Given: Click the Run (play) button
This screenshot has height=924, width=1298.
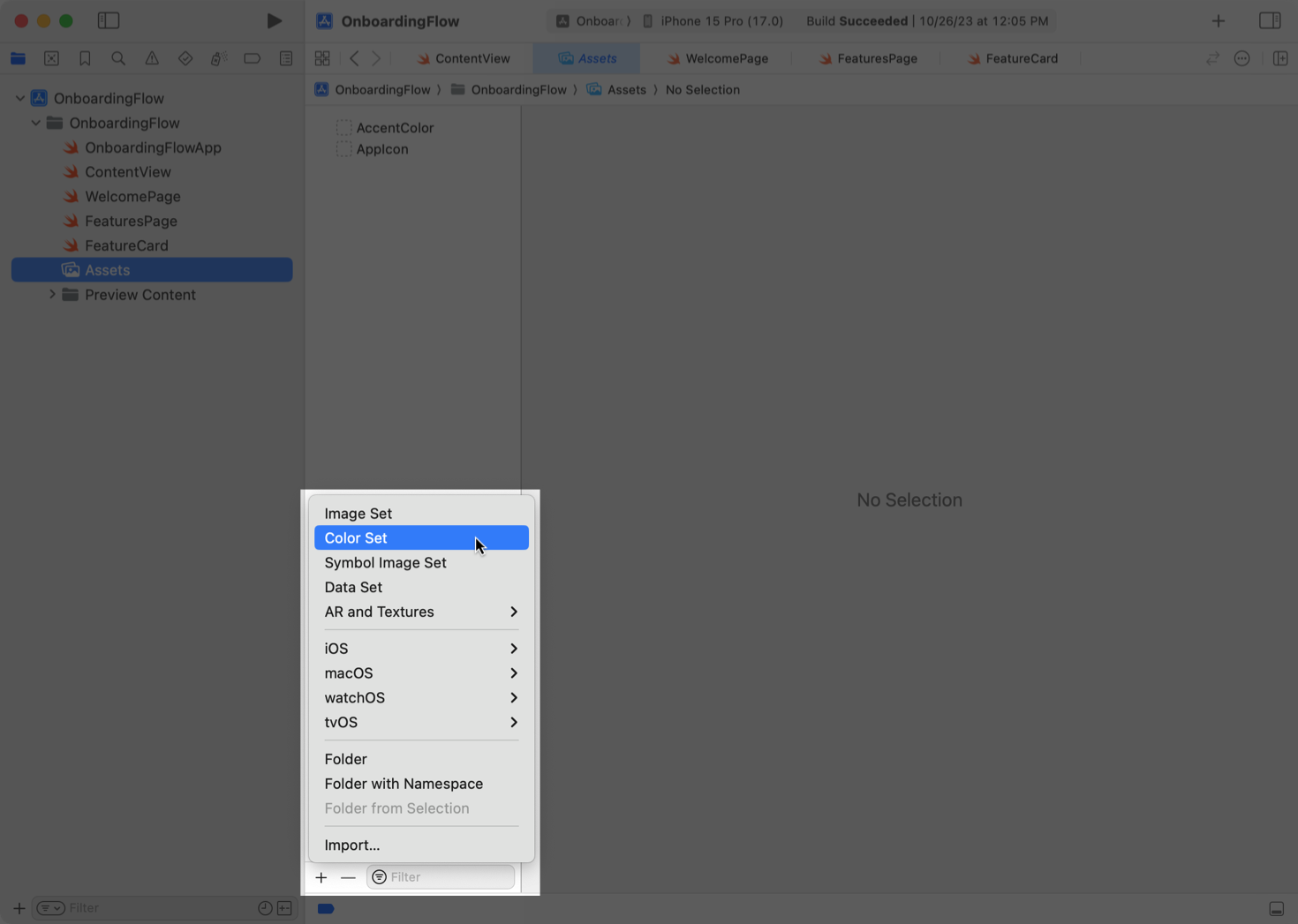Looking at the screenshot, I should point(274,20).
